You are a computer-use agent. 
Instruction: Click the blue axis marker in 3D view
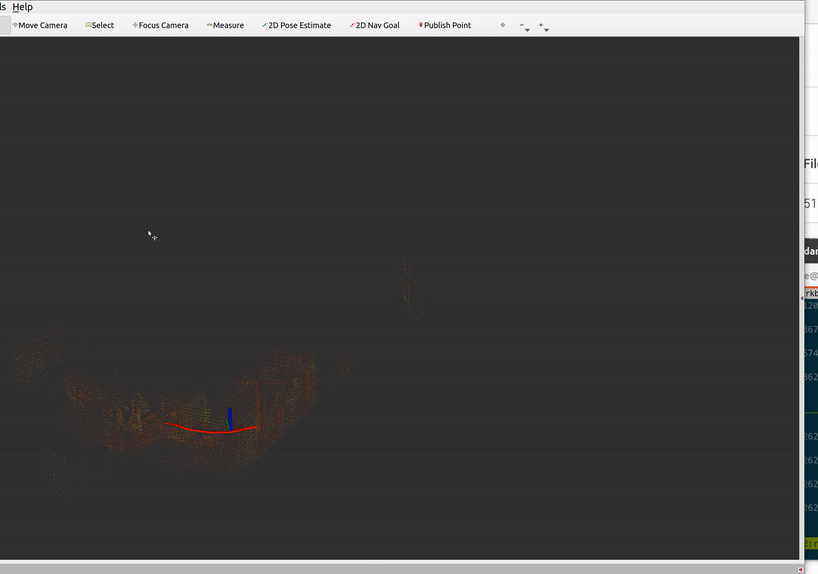point(230,418)
